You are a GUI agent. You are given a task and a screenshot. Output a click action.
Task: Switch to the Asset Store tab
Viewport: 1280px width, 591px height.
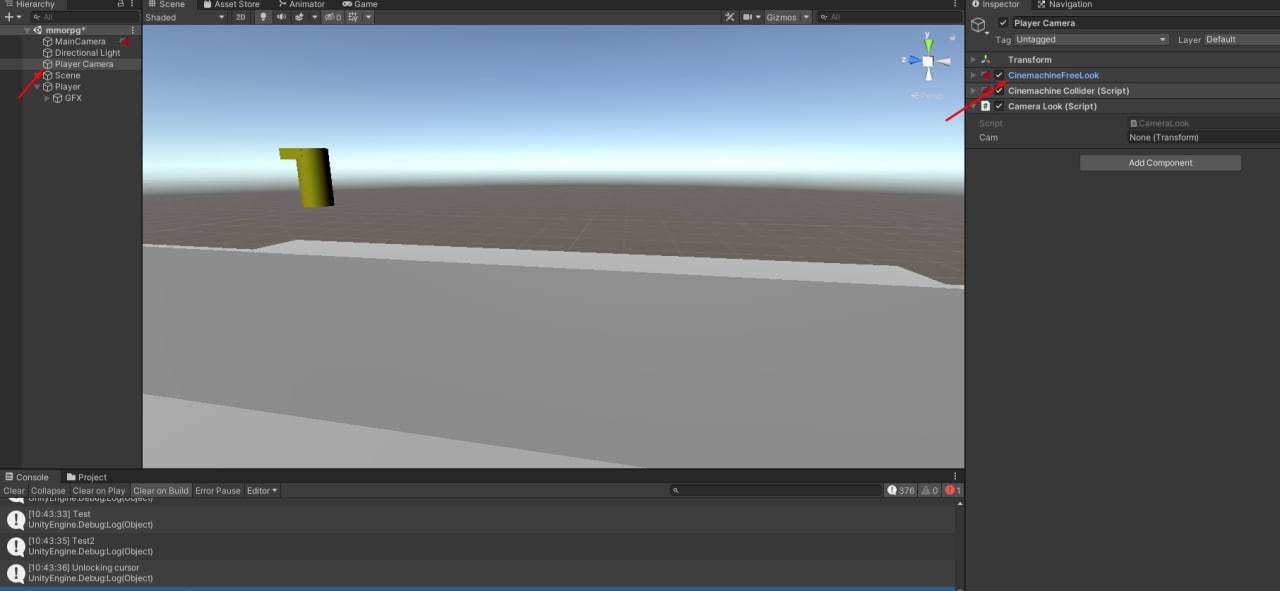point(231,4)
